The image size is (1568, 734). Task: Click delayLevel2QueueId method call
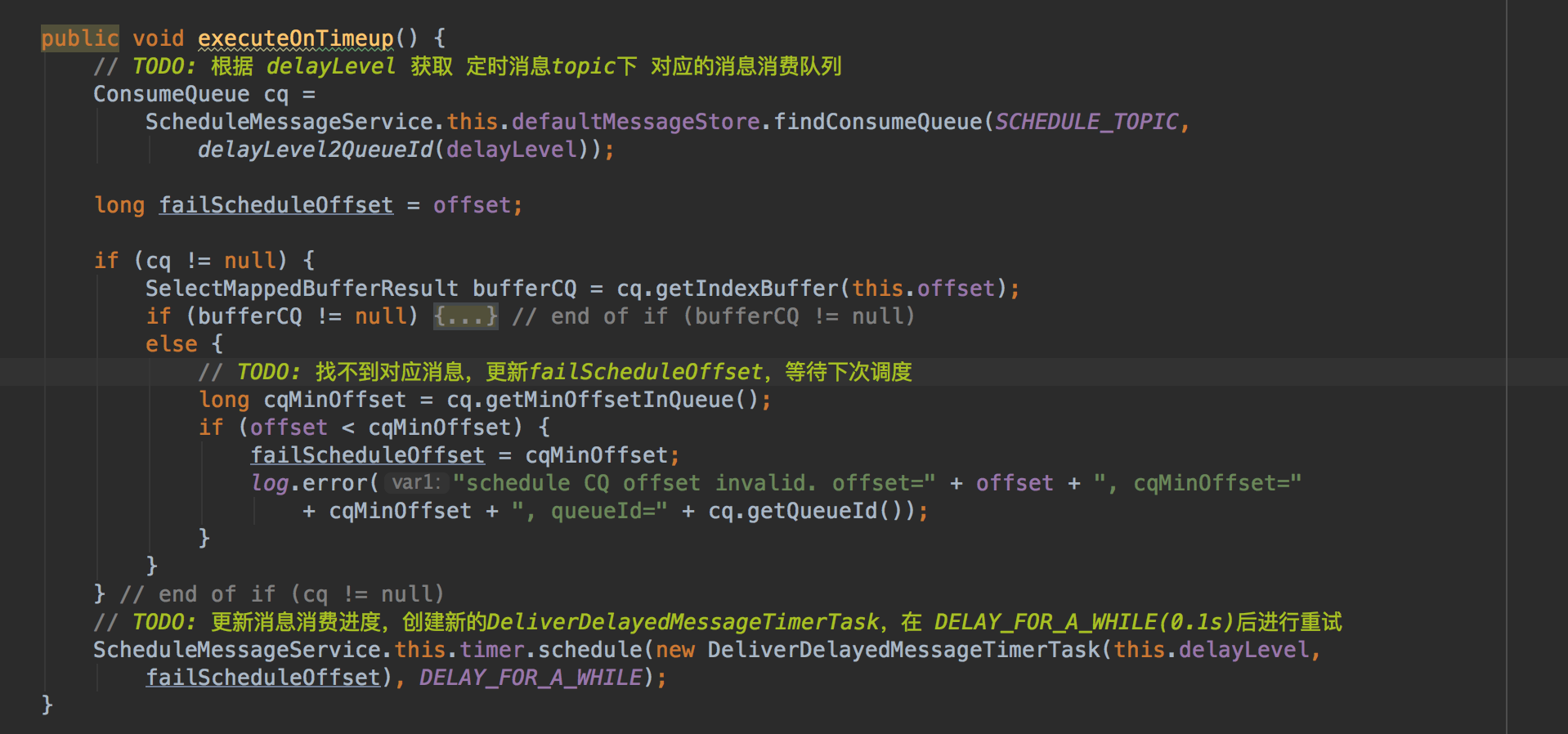[315, 150]
